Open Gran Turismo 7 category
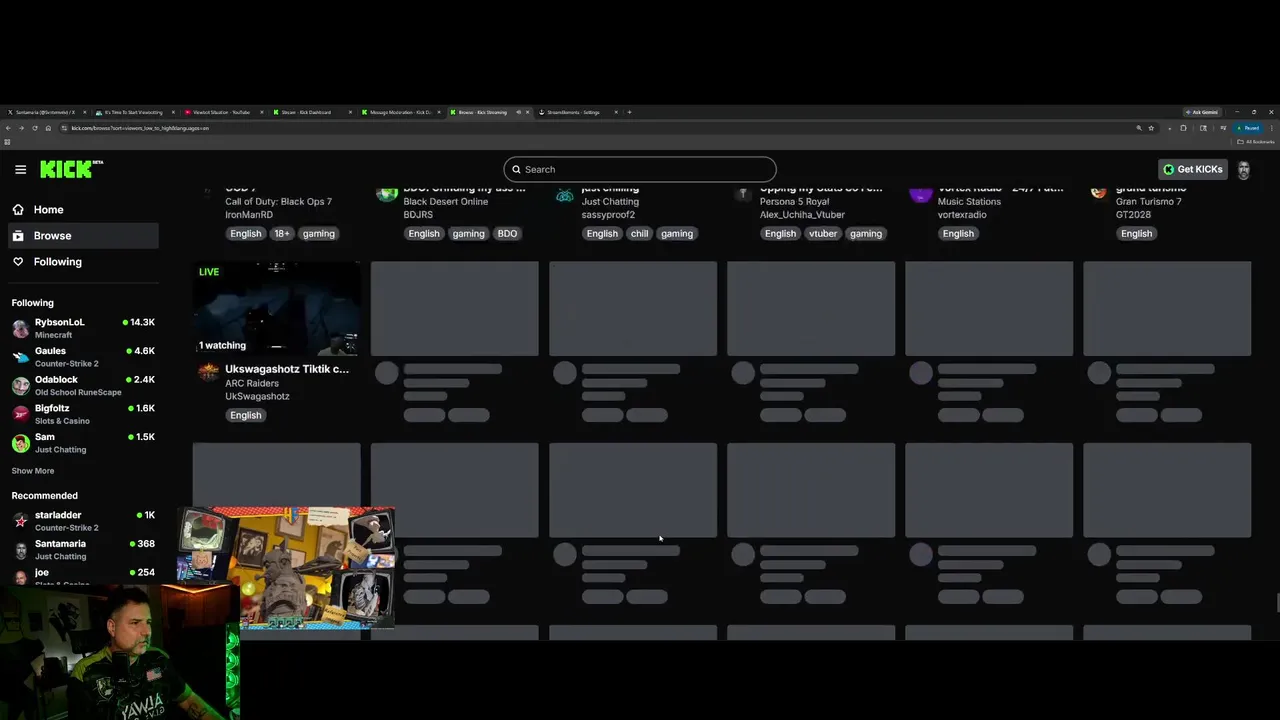The image size is (1280, 720). click(x=1149, y=202)
